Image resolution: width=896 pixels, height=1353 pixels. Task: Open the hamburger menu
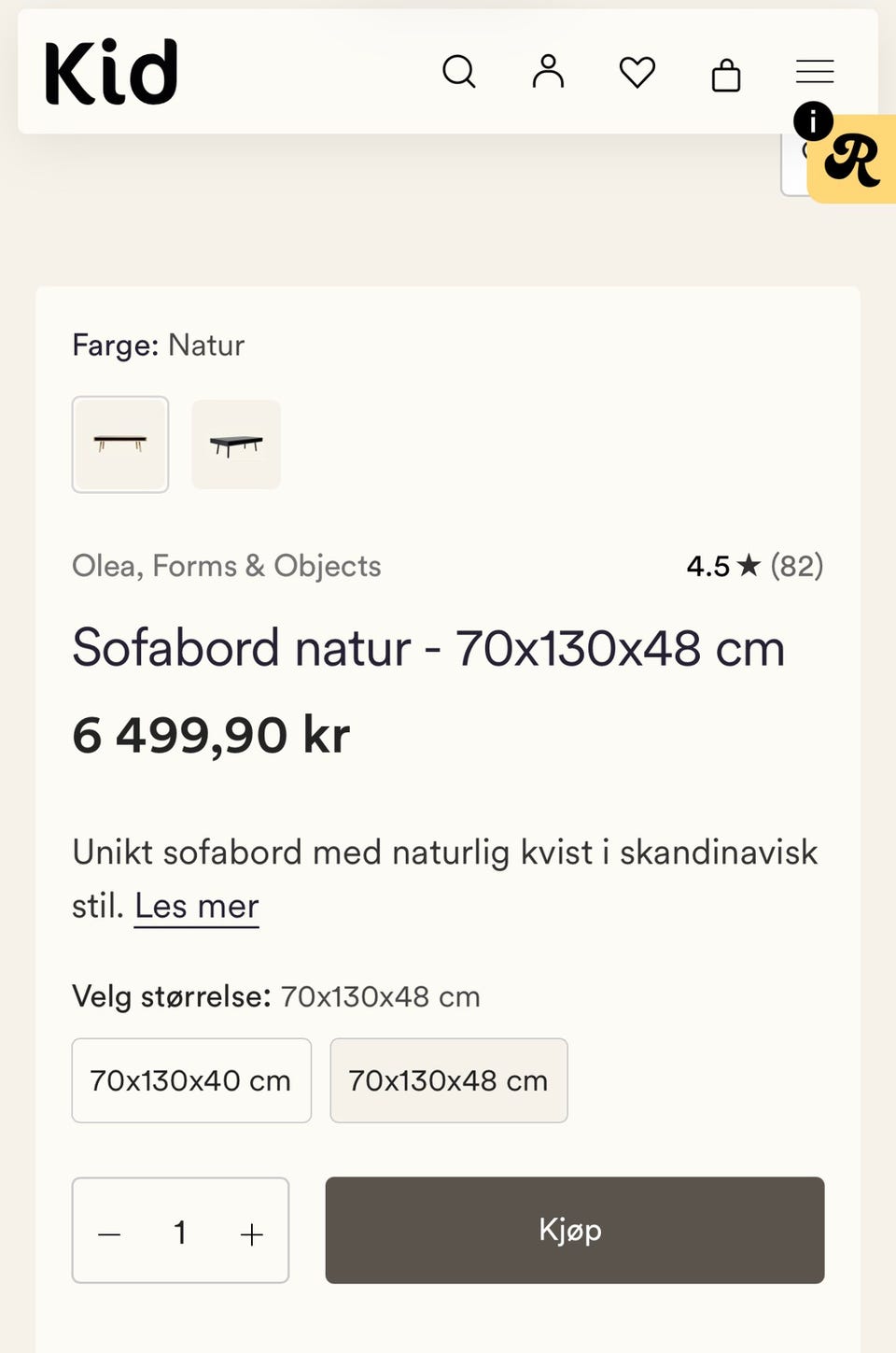pos(815,72)
